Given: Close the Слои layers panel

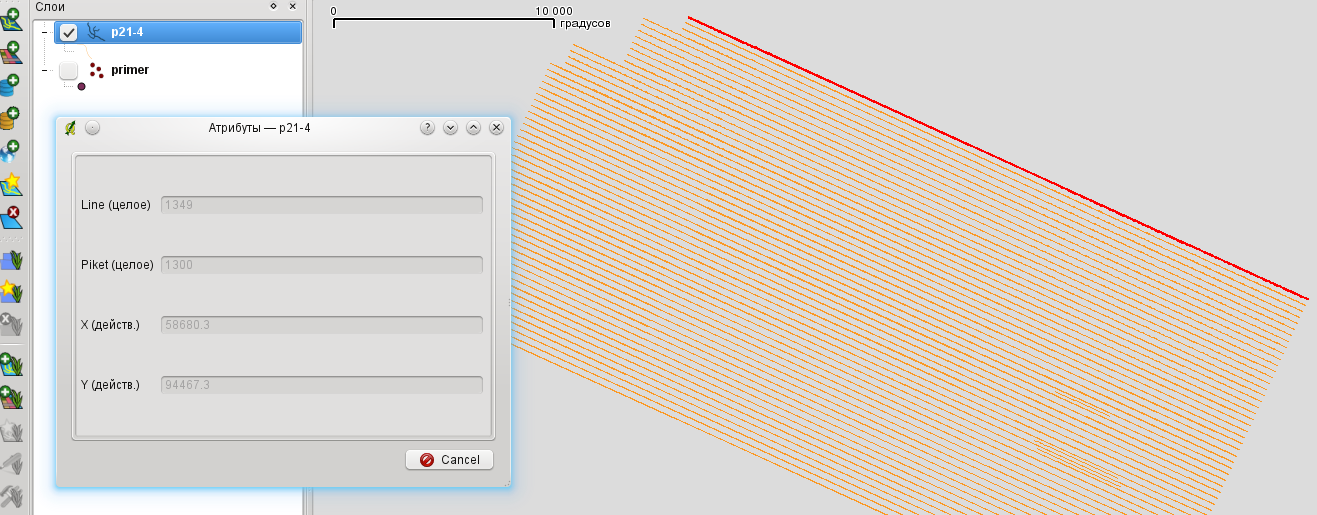Looking at the screenshot, I should pyautogui.click(x=292, y=6).
